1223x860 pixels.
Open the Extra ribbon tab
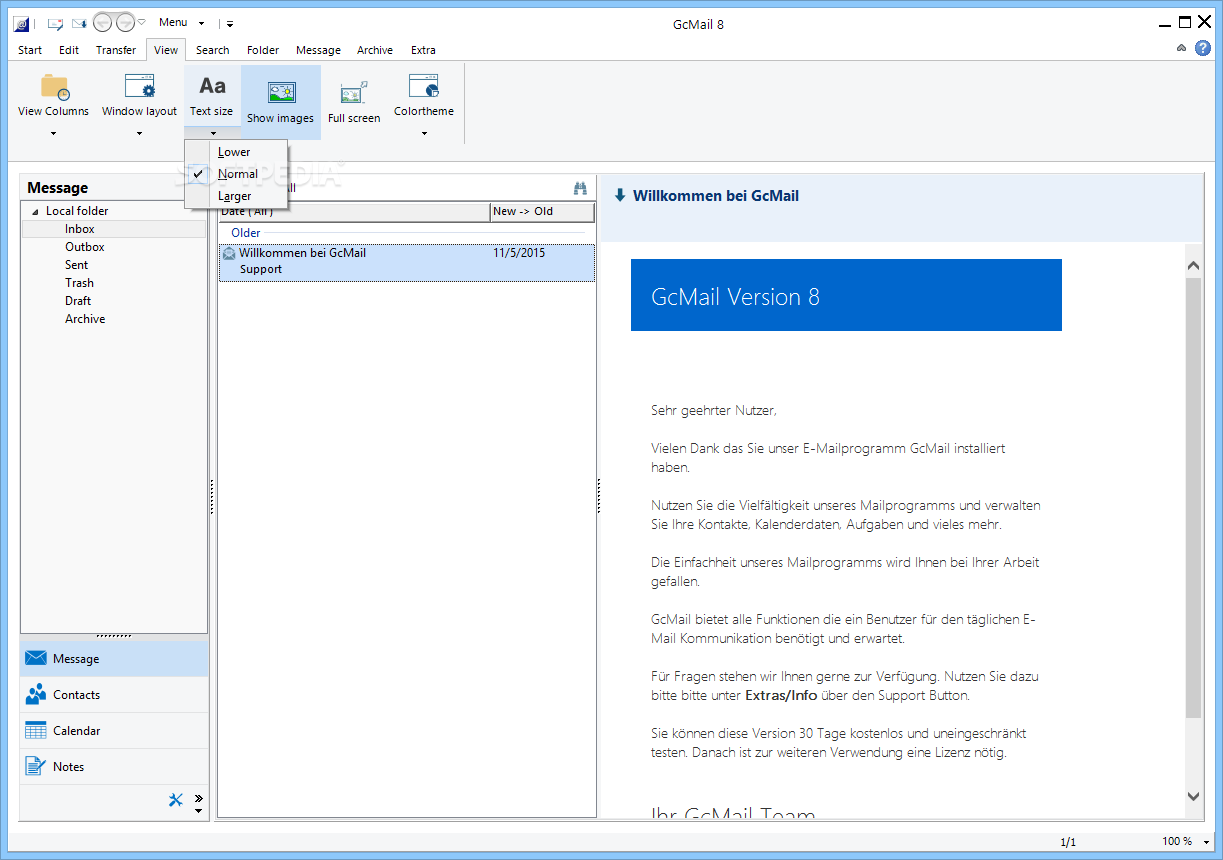[x=423, y=50]
